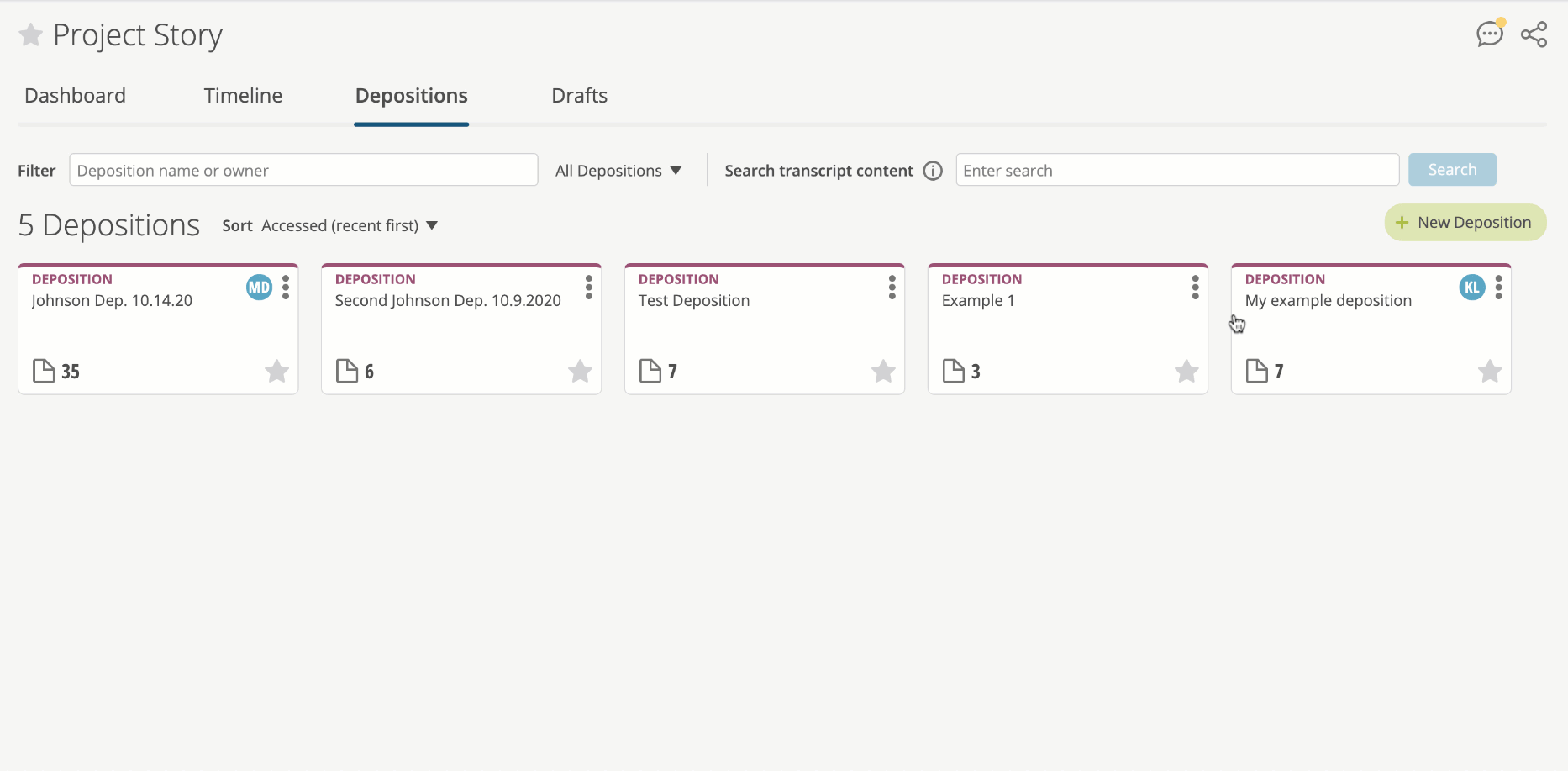Star the Example 1 card
This screenshot has height=771, width=1568.
1187,371
